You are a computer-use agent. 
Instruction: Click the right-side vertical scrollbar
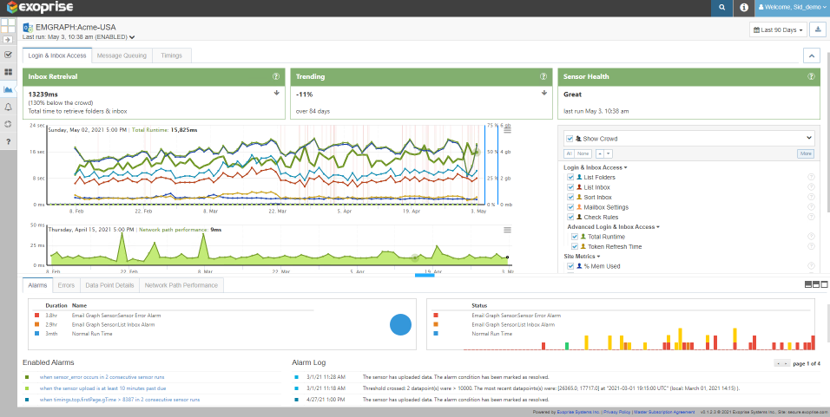pyautogui.click(x=827, y=132)
